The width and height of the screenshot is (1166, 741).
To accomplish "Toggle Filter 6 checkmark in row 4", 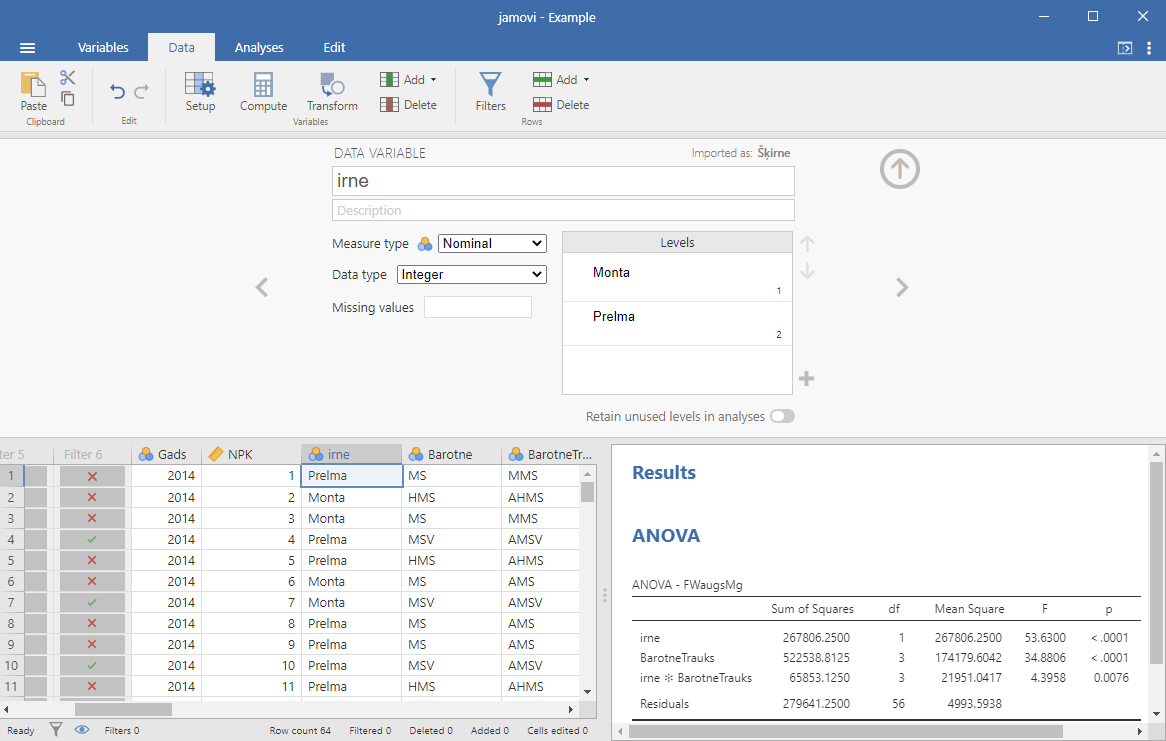I will pos(92,539).
